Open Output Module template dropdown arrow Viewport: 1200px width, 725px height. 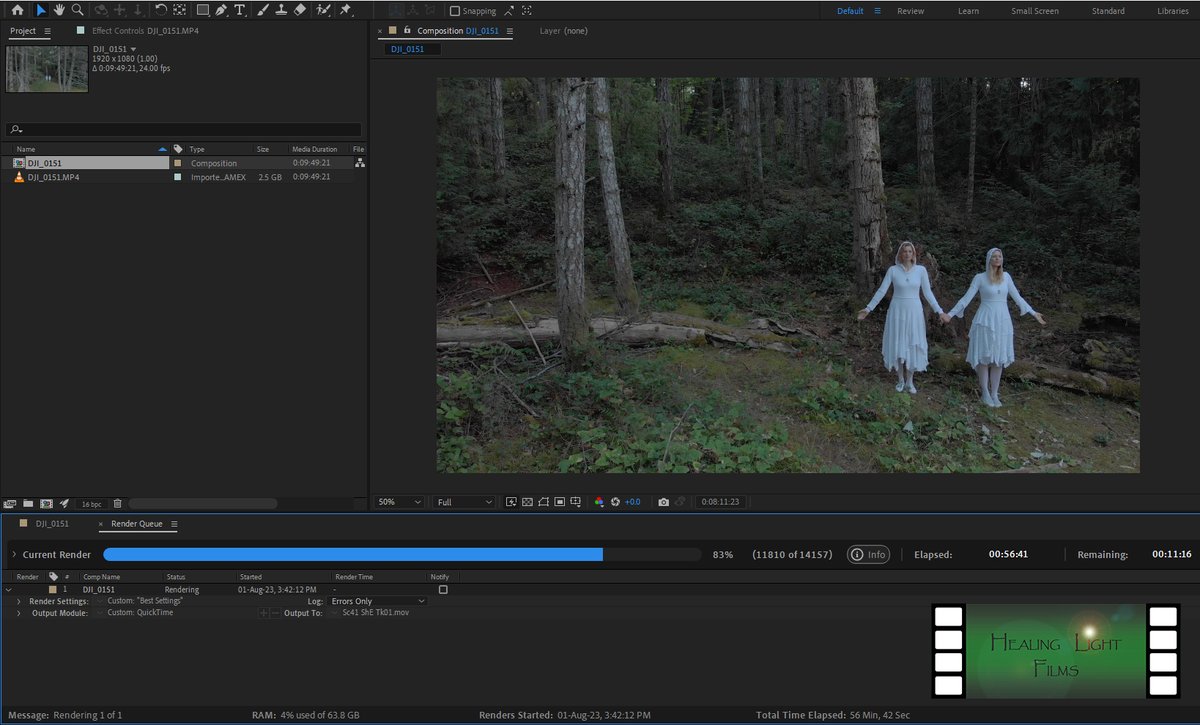click(x=99, y=613)
